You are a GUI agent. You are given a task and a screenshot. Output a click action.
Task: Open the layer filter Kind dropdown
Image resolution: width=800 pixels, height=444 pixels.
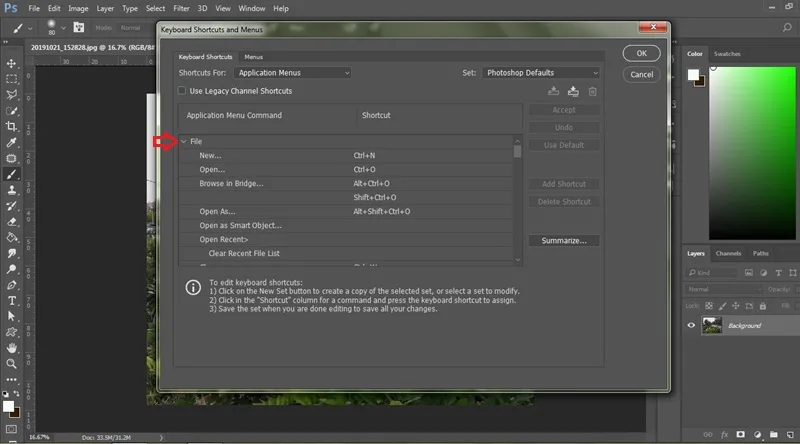coord(711,273)
